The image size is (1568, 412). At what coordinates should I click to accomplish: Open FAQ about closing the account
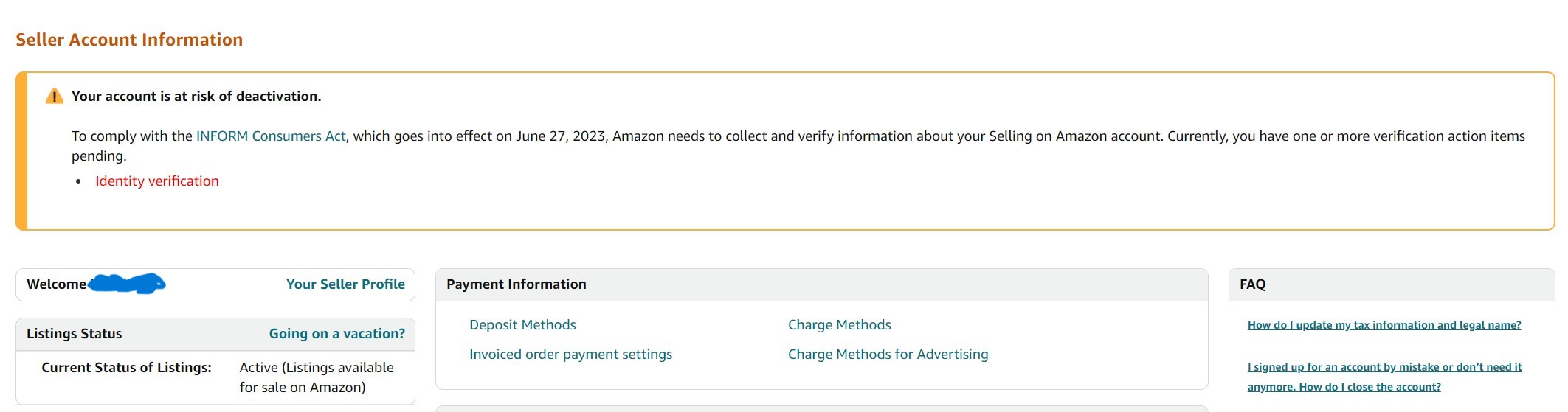pos(1384,377)
